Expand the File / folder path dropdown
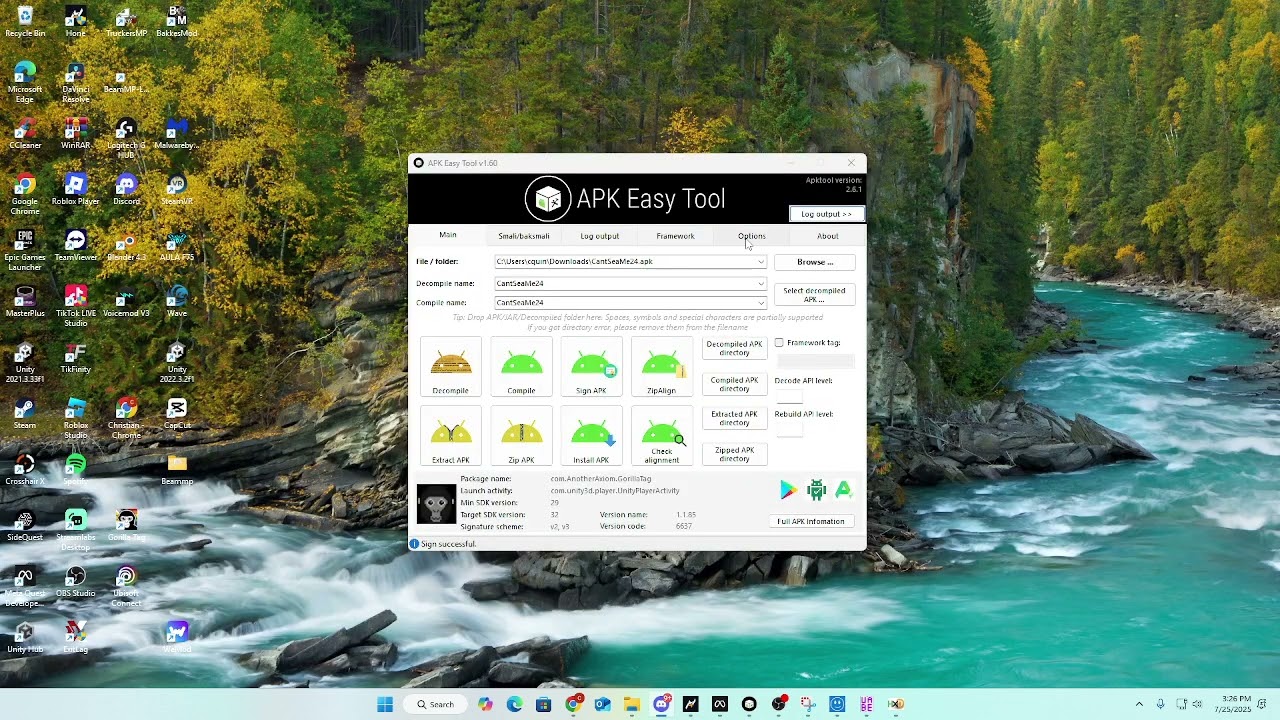This screenshot has height=720, width=1280. pyautogui.click(x=760, y=262)
